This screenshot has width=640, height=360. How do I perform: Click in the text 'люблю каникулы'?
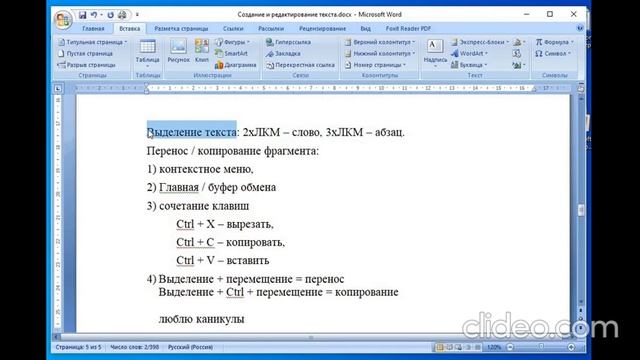(x=201, y=319)
